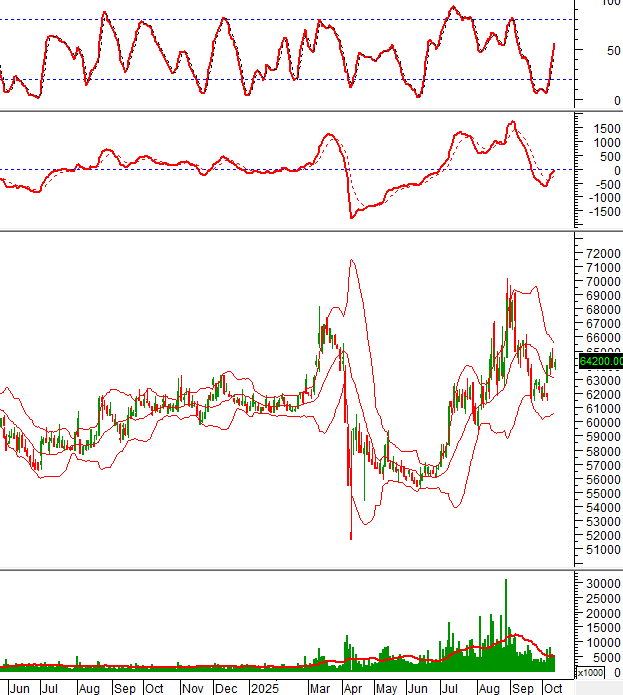Click the upper Bollinger band peak in April

pyautogui.click(x=351, y=261)
